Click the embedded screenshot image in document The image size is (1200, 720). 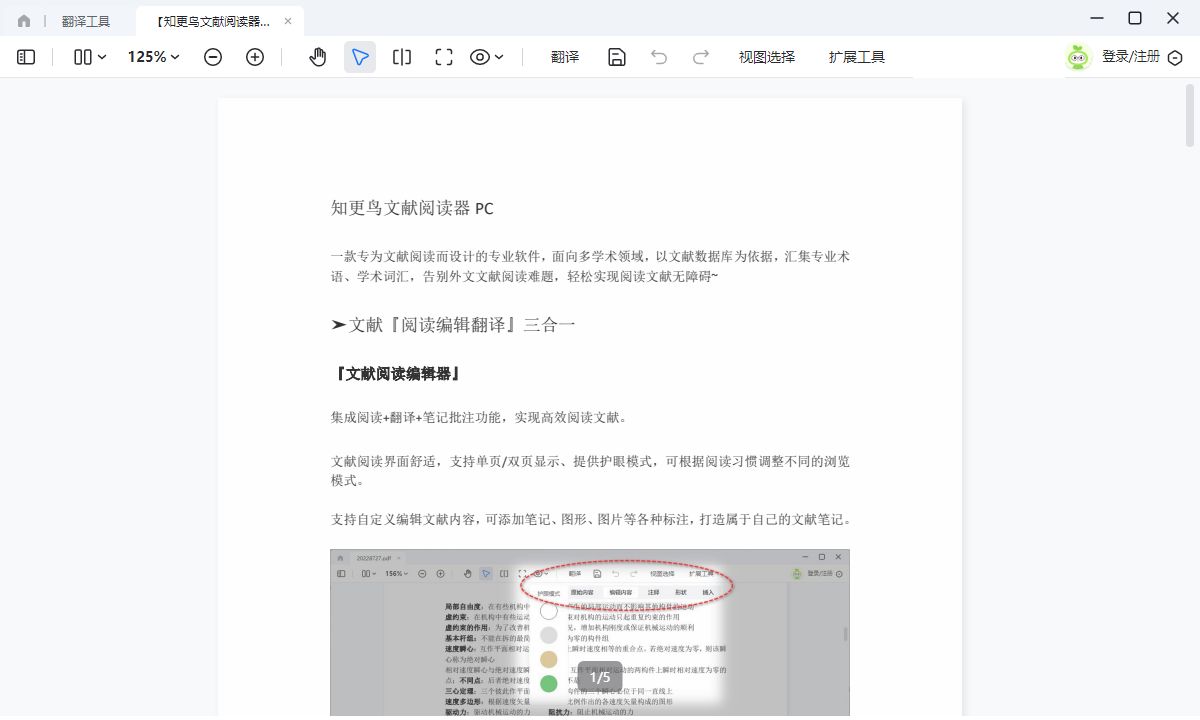[590, 633]
